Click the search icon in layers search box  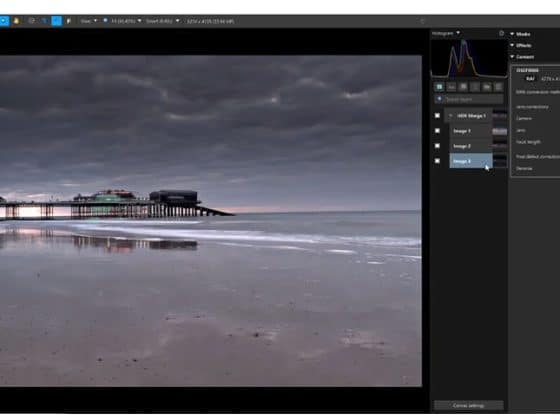(439, 99)
